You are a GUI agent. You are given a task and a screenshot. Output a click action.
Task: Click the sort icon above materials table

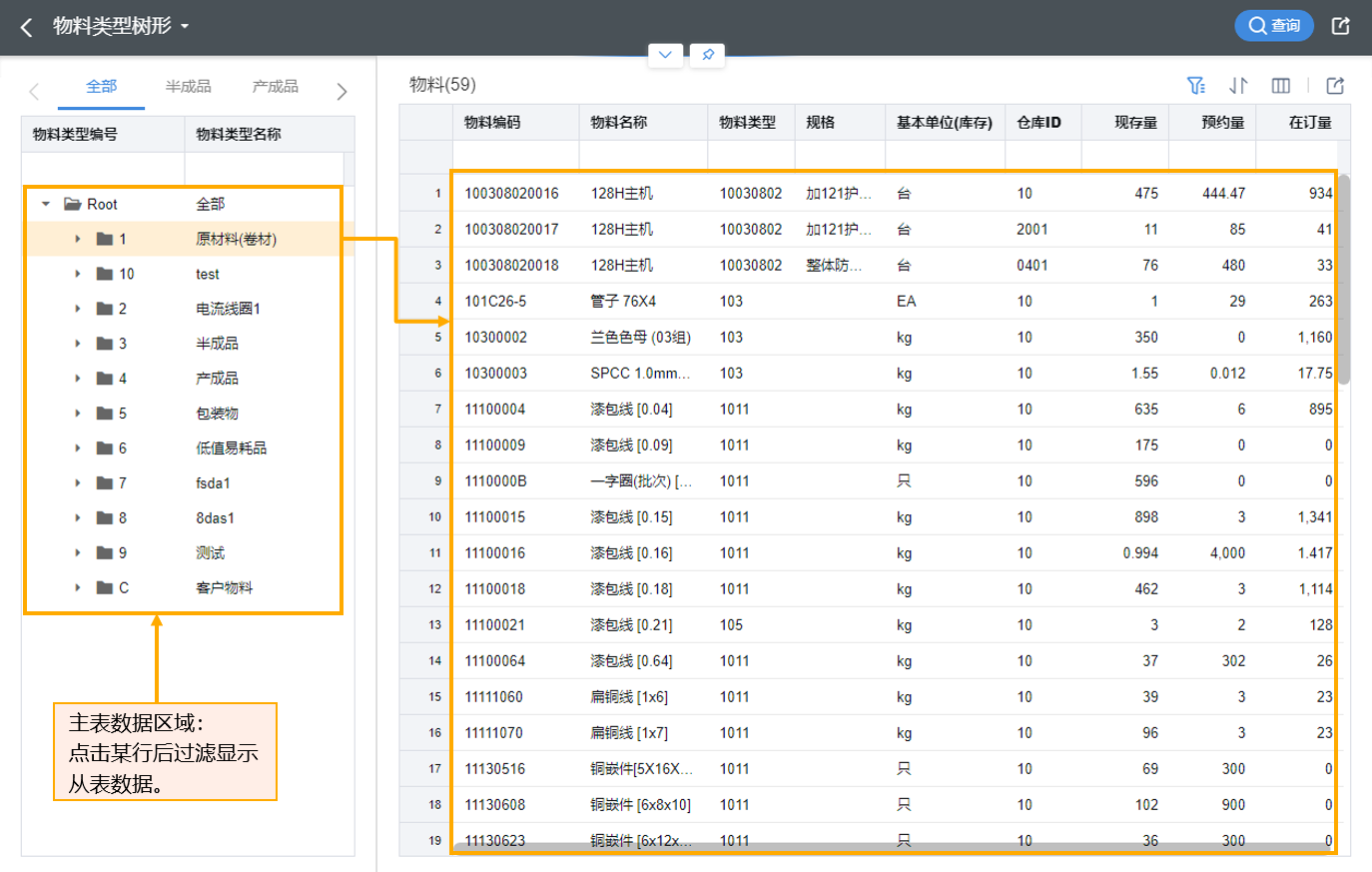1238,86
